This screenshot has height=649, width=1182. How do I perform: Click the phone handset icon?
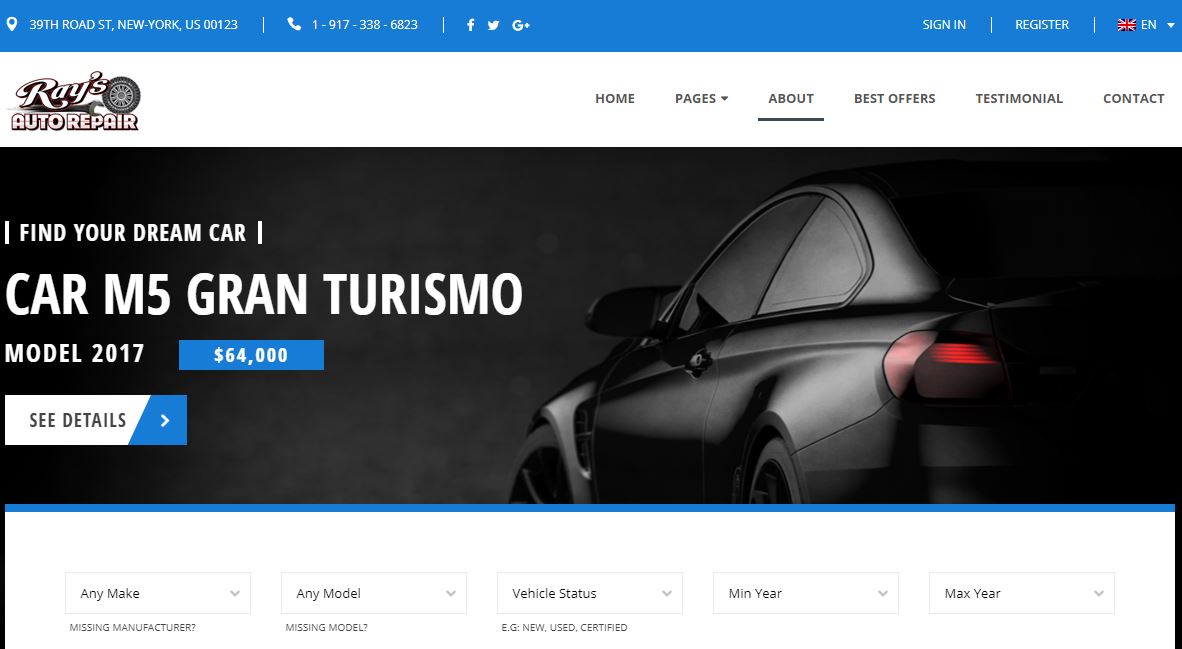pyautogui.click(x=294, y=24)
